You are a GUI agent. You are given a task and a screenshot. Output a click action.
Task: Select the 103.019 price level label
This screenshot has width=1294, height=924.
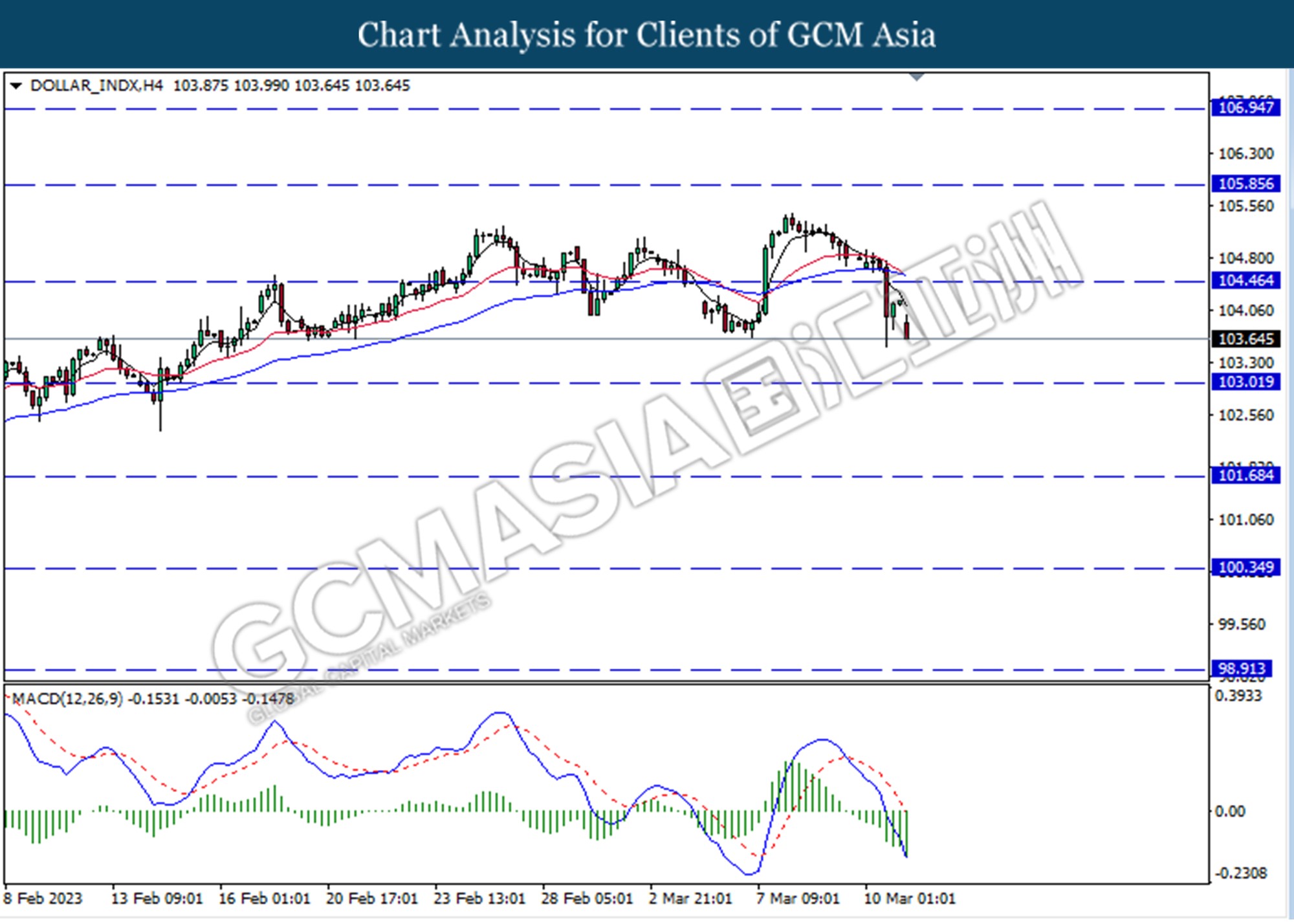(x=1245, y=382)
